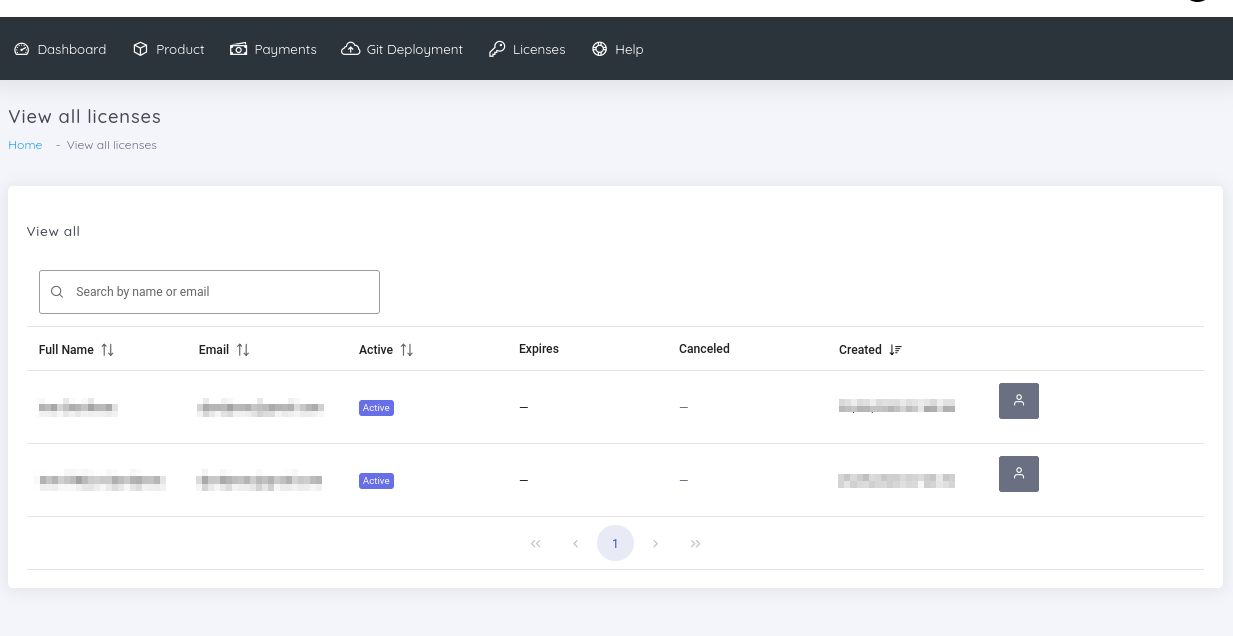Select page 1 in the paginator
The height and width of the screenshot is (636, 1233).
(615, 543)
